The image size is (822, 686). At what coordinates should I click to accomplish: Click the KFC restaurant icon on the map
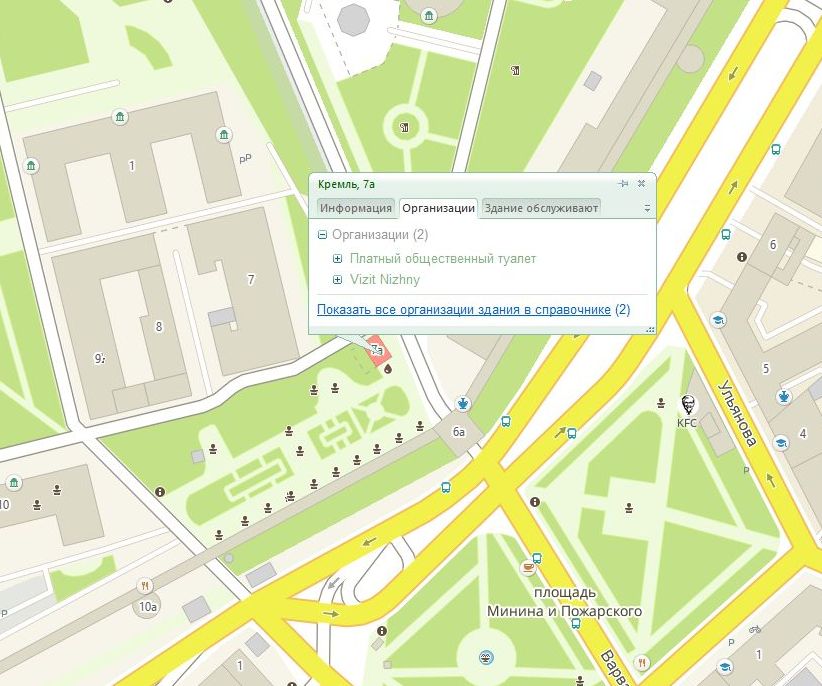688,405
